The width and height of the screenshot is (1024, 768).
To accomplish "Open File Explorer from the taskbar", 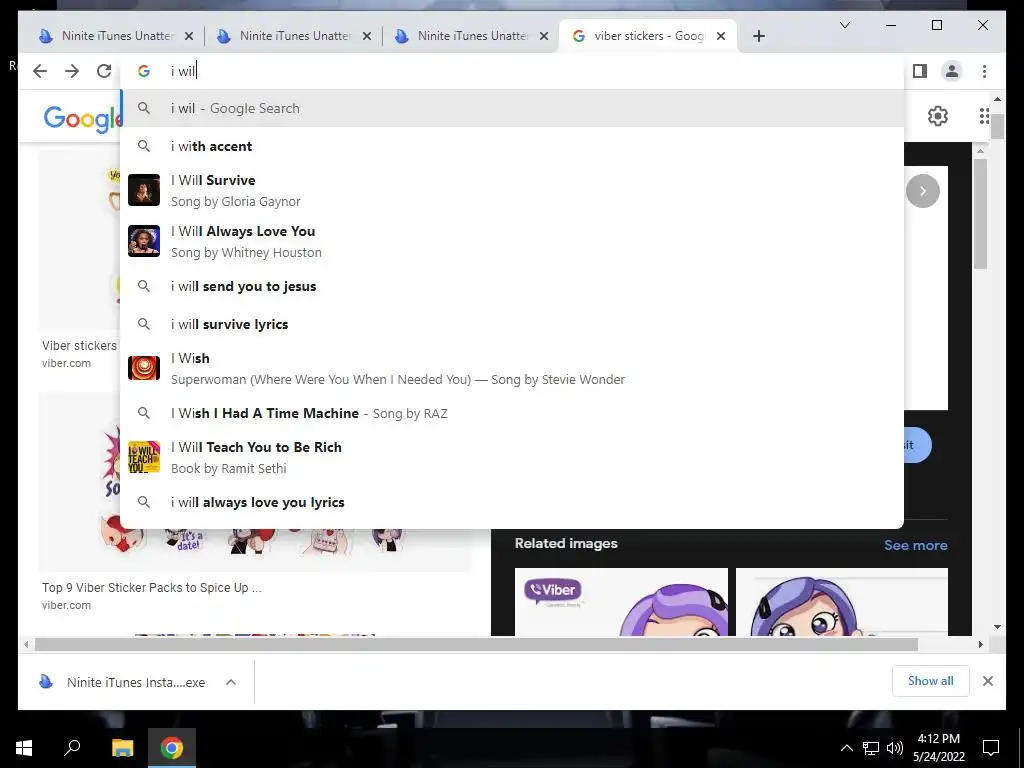I will [x=122, y=748].
